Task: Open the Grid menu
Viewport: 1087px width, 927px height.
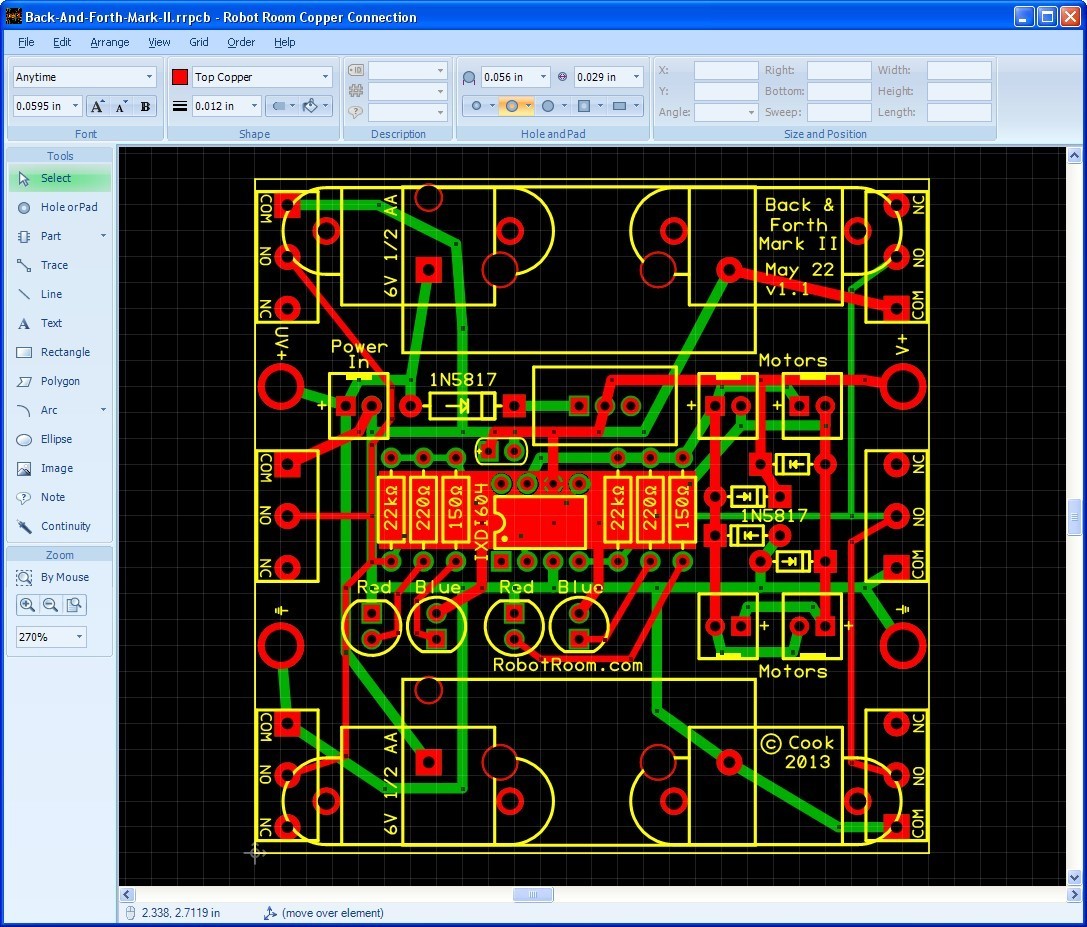Action: click(x=198, y=42)
